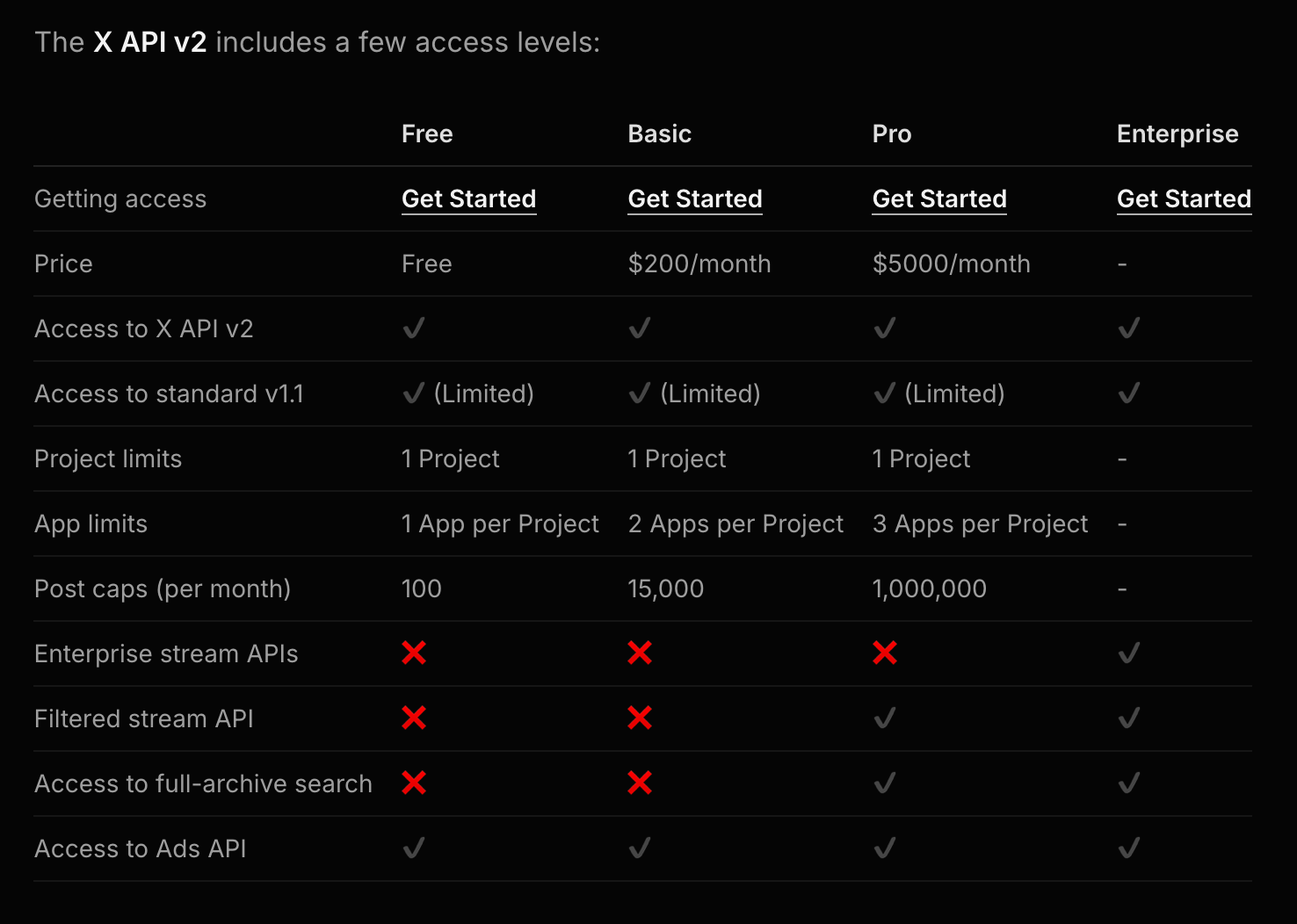
Task: Click the $5000/month price cell
Action: click(x=951, y=263)
